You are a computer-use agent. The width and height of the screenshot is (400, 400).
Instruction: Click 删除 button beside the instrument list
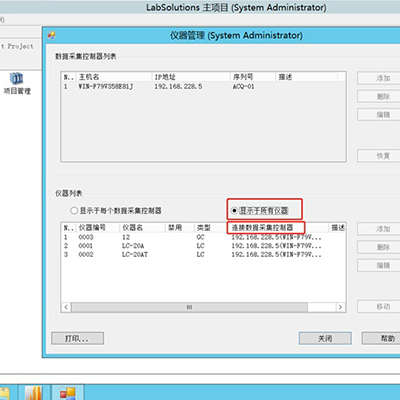[379, 247]
